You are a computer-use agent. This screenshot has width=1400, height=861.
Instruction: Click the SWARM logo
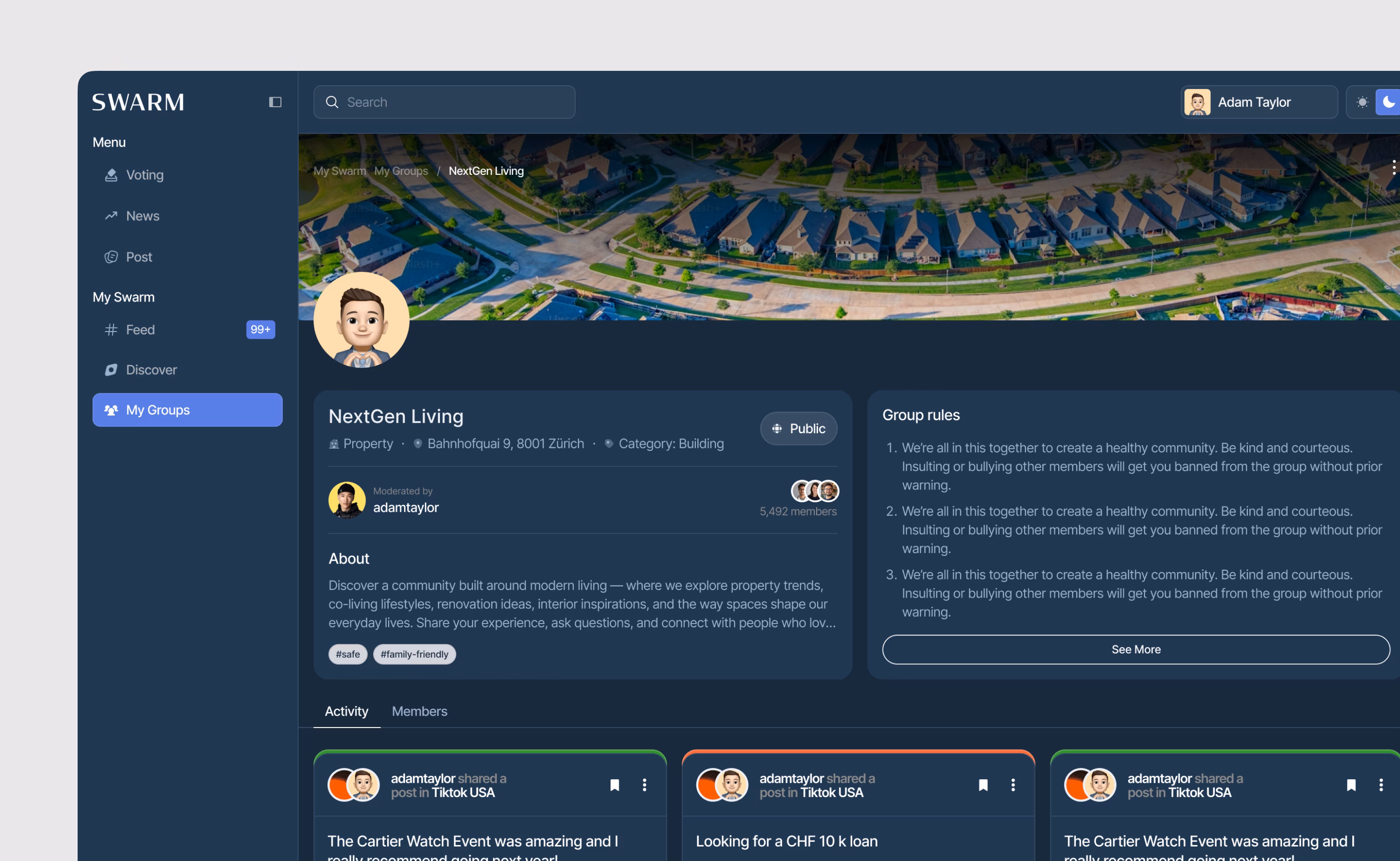[x=138, y=103]
